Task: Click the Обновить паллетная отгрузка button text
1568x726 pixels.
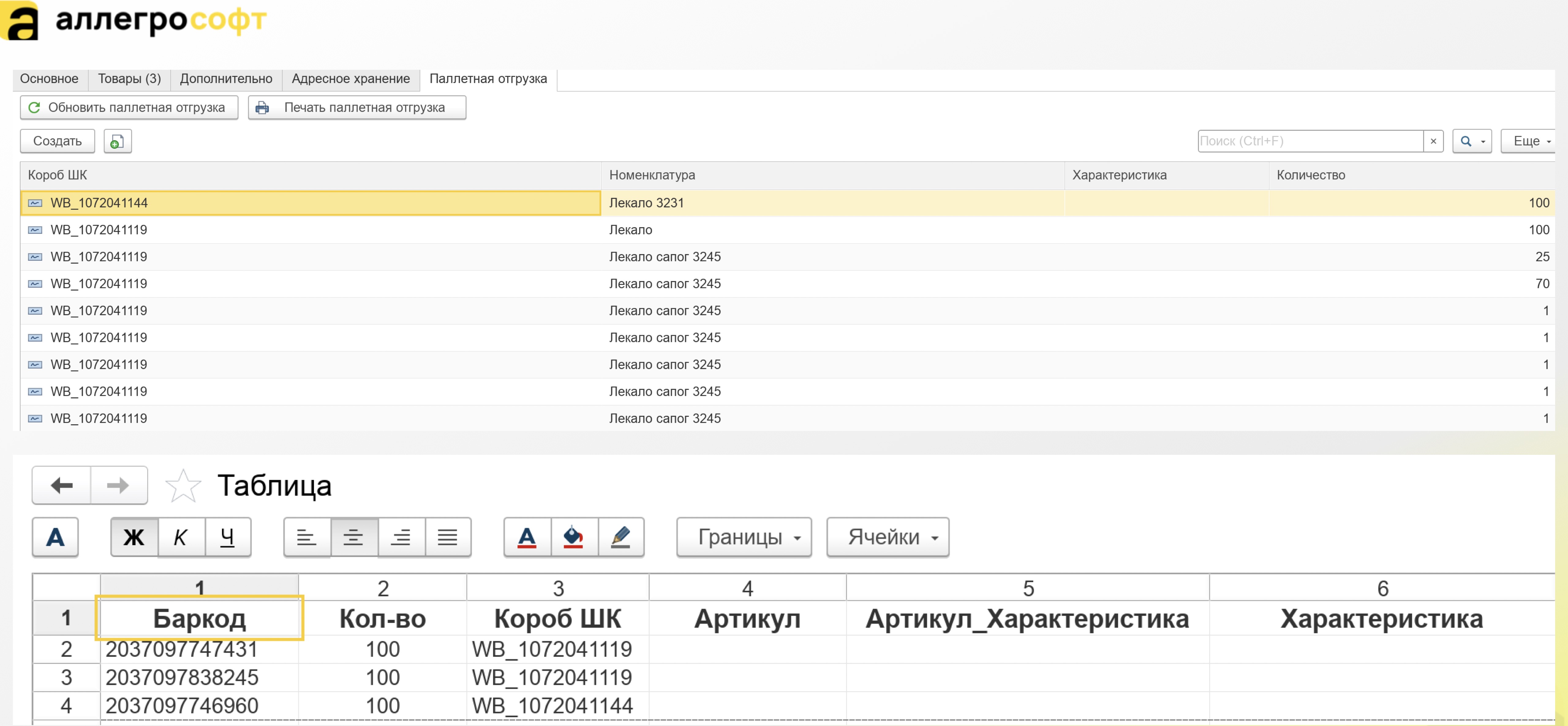Action: pos(136,108)
